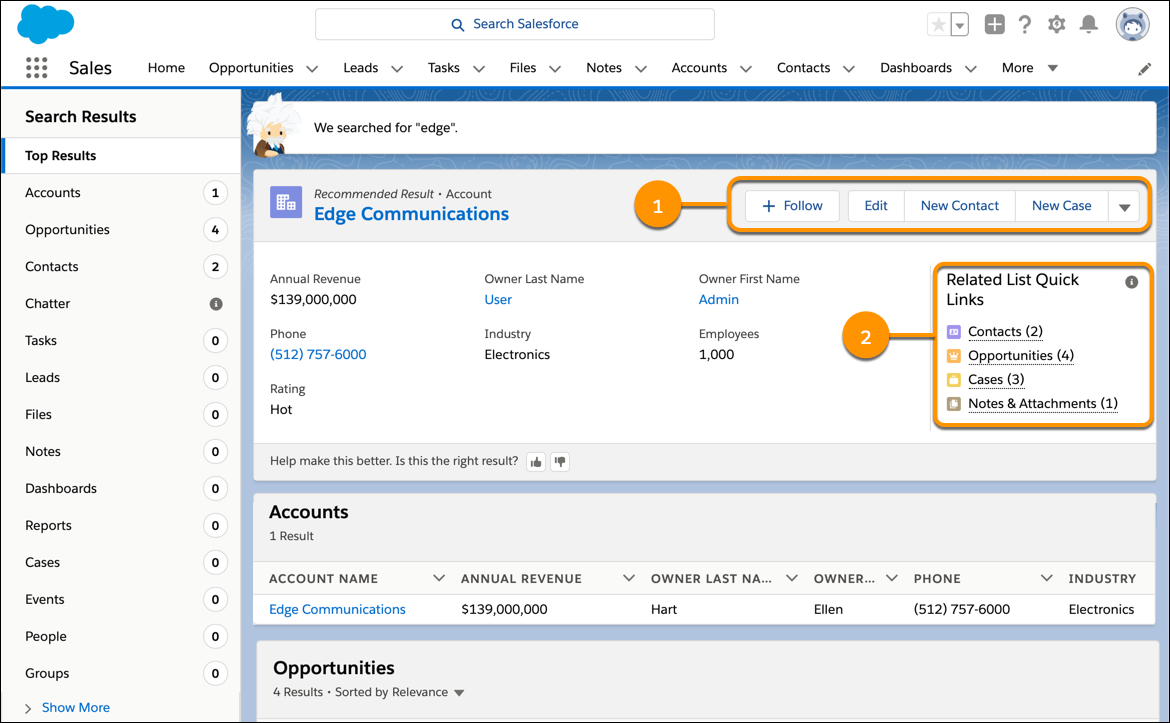
Task: Expand the Leads tab dropdown chevron
Action: pyautogui.click(x=397, y=69)
